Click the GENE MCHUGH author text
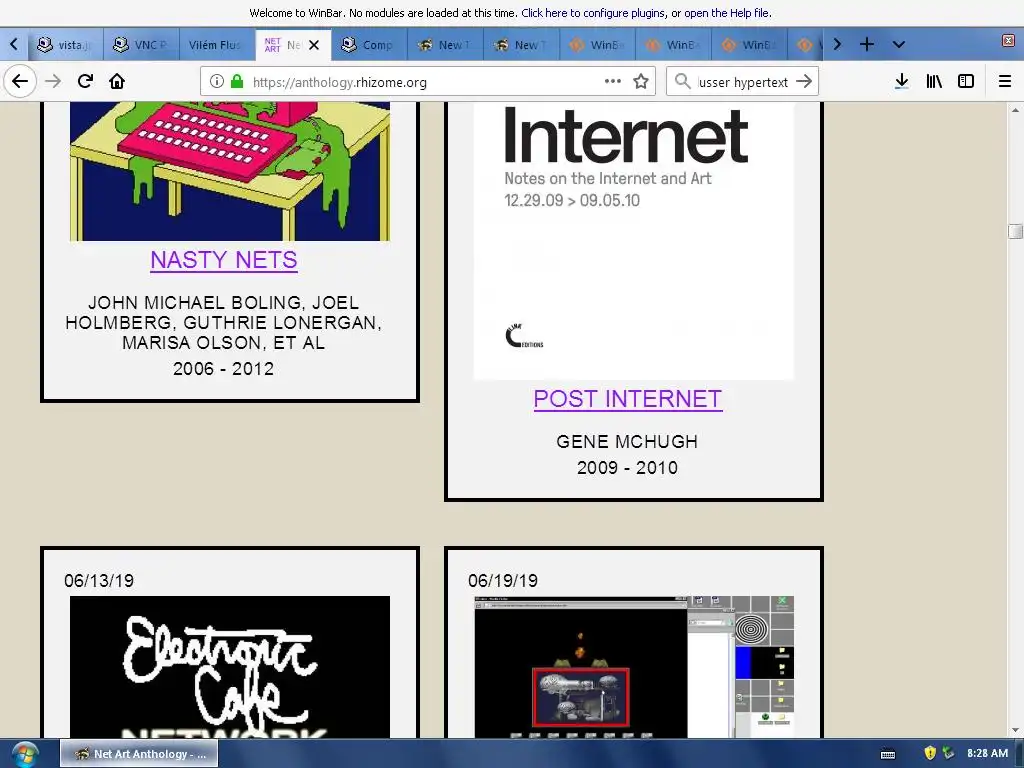 pos(627,441)
